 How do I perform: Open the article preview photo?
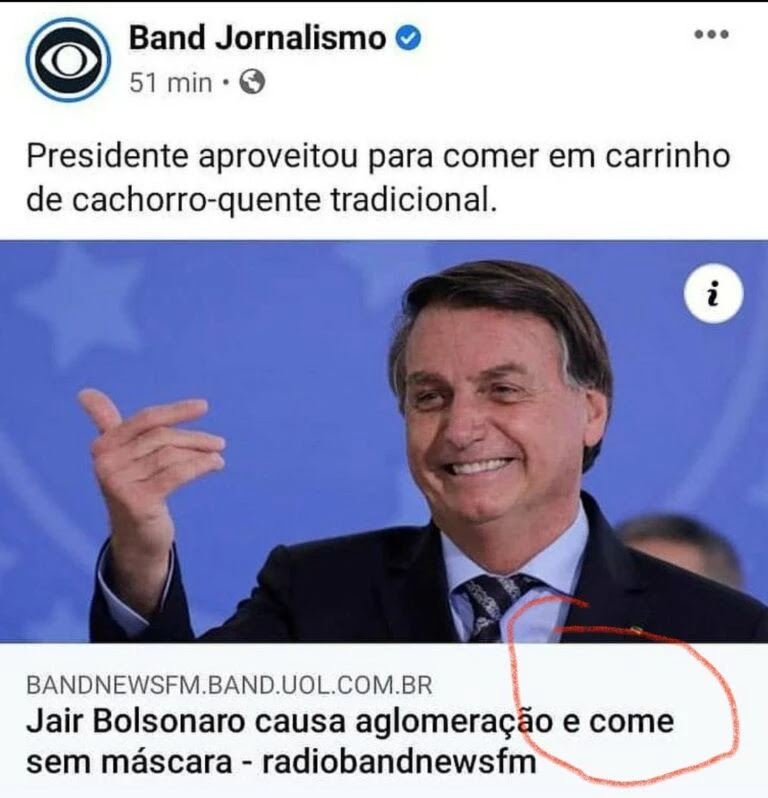384,441
